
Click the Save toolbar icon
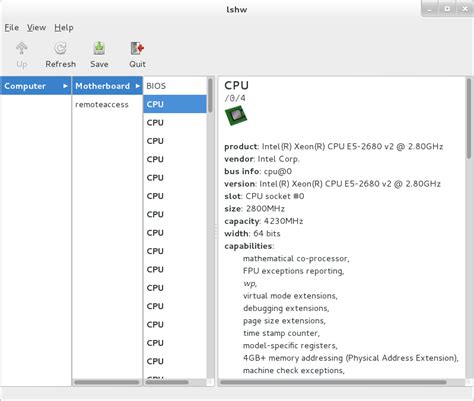point(99,49)
